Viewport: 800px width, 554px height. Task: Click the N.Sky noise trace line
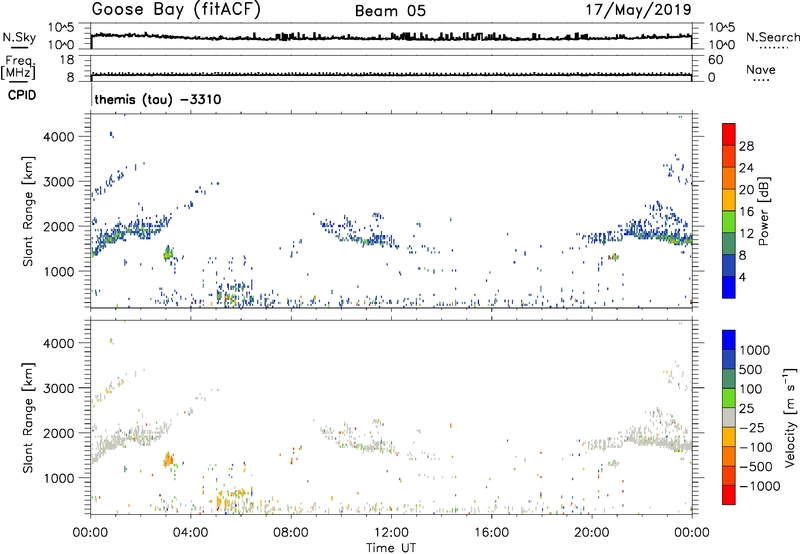click(391, 37)
